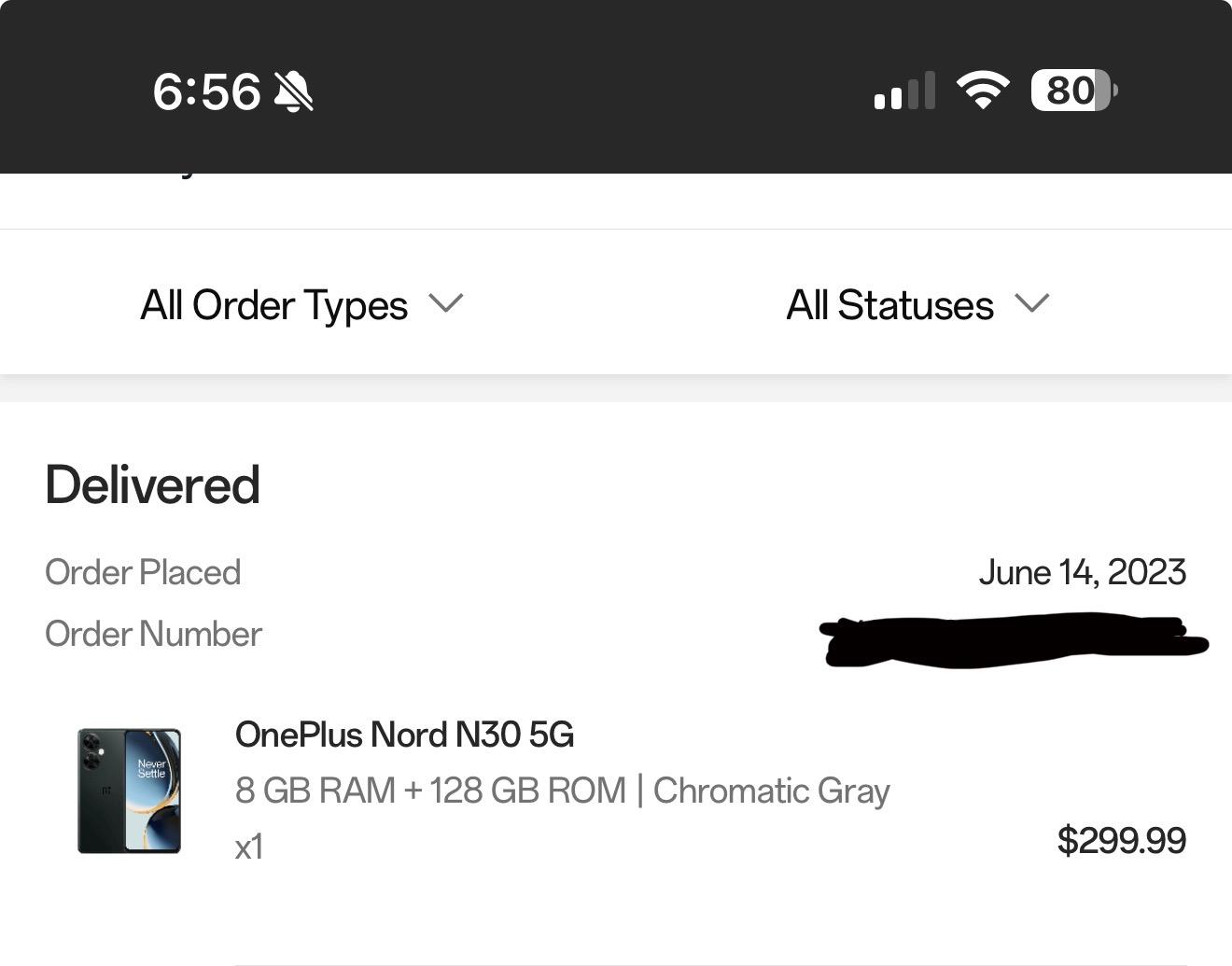Viewport: 1232px width, 966px height.
Task: Tap the Order Number label
Action: [x=153, y=634]
